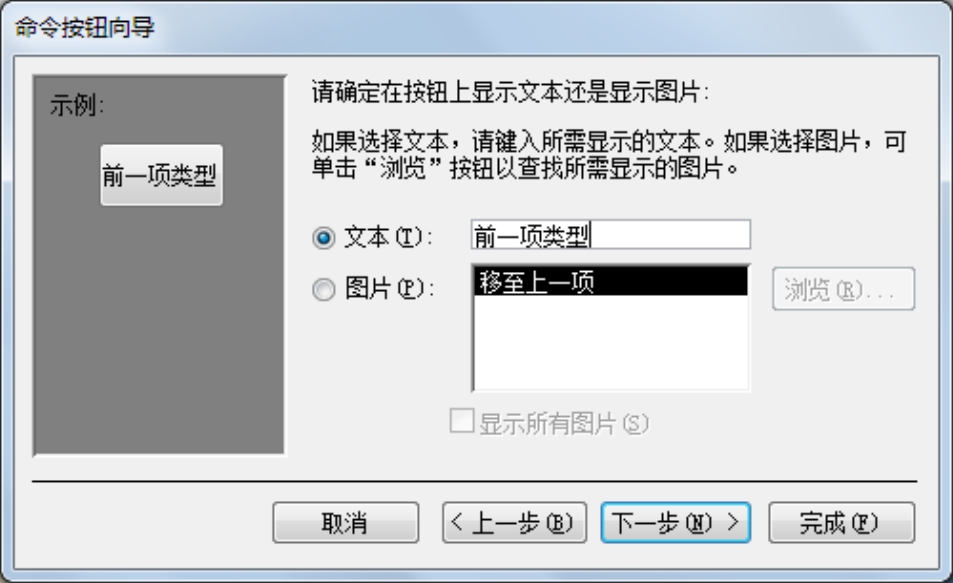Viewport: 953px width, 583px height.
Task: Click the 显示所有图片(S) checkbox label
Action: click(564, 424)
